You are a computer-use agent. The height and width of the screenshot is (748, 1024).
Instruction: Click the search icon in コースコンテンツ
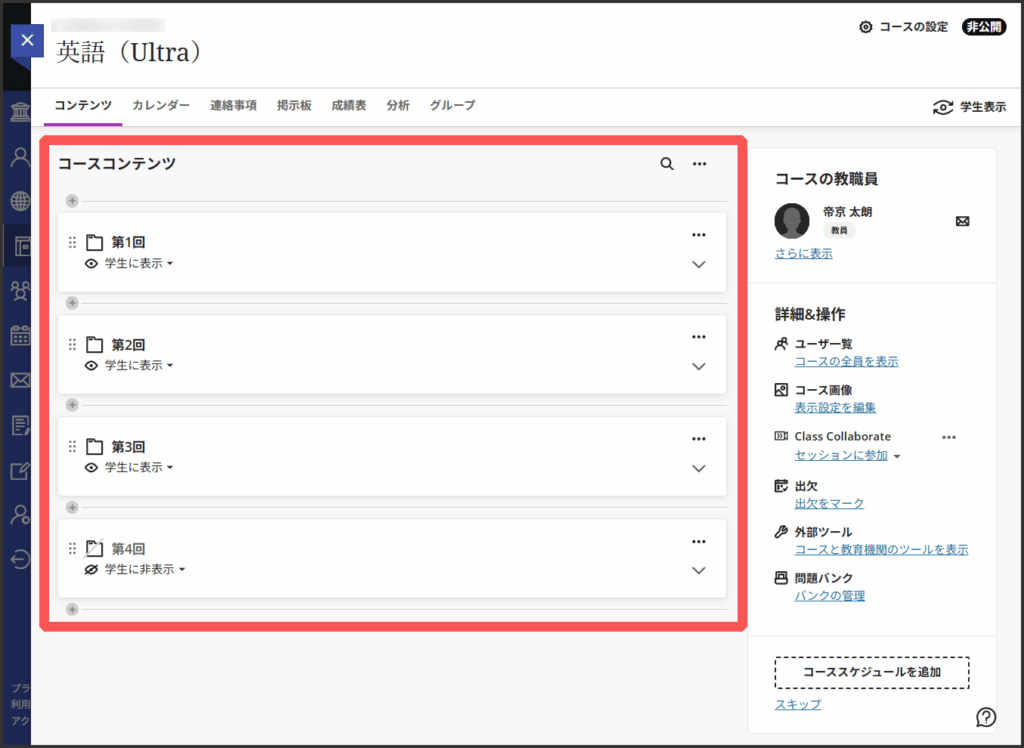[667, 164]
